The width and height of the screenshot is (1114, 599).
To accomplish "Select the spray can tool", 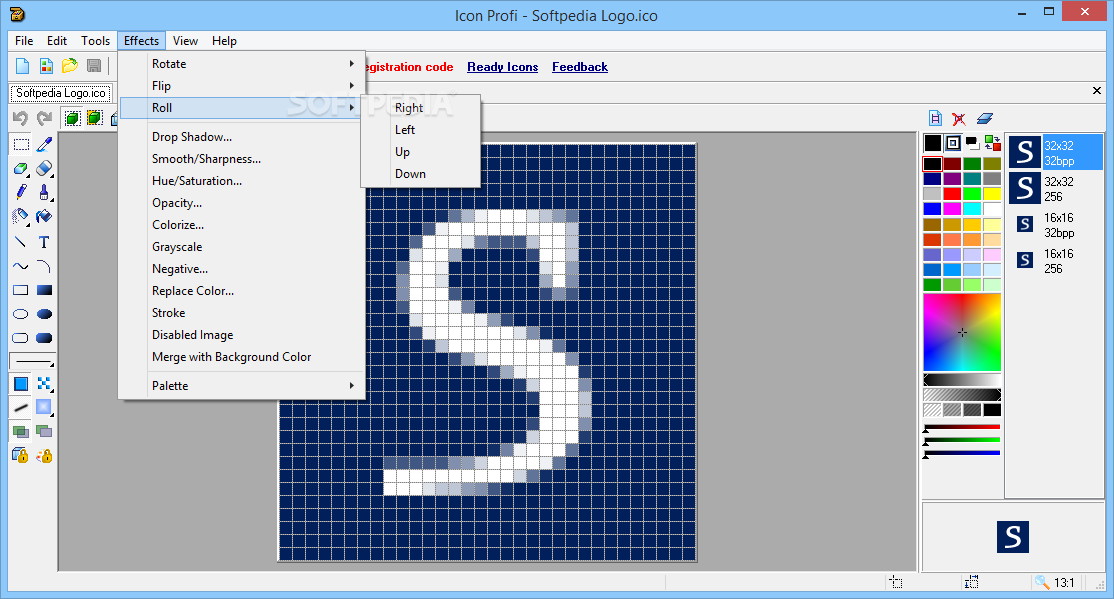I will click(x=21, y=216).
